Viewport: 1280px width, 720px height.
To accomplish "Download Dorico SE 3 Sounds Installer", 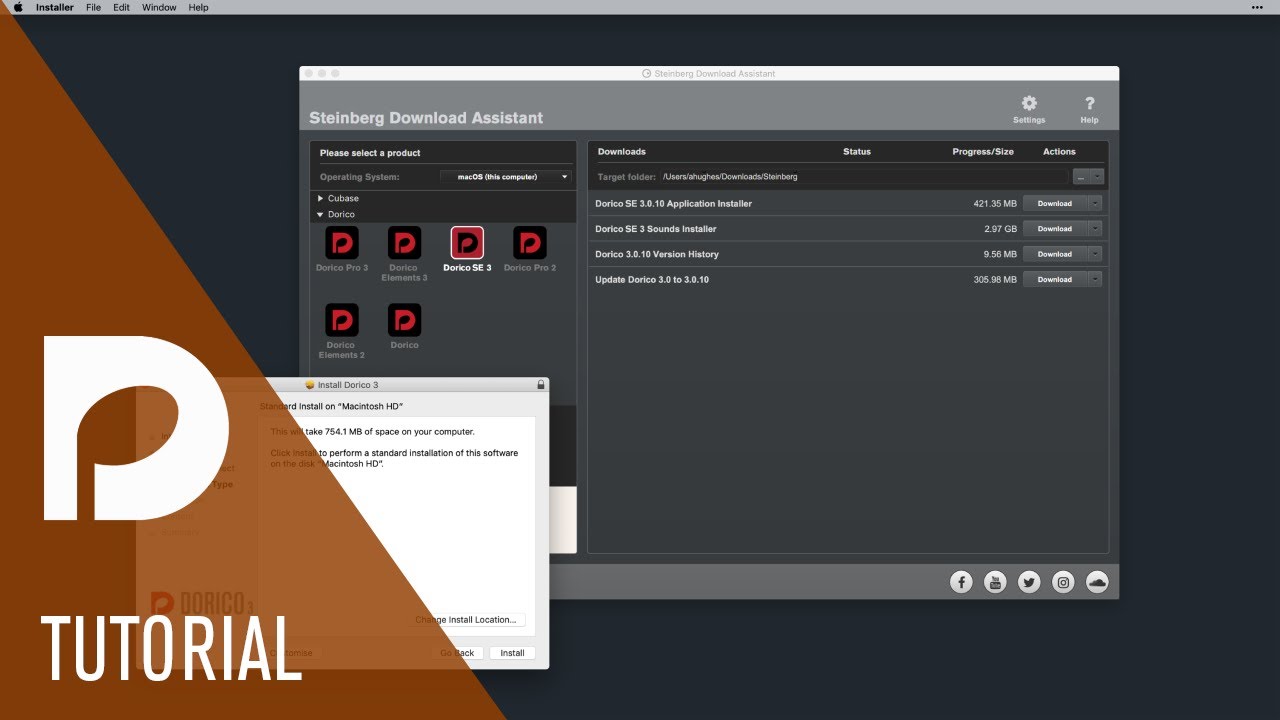I will pos(1054,229).
